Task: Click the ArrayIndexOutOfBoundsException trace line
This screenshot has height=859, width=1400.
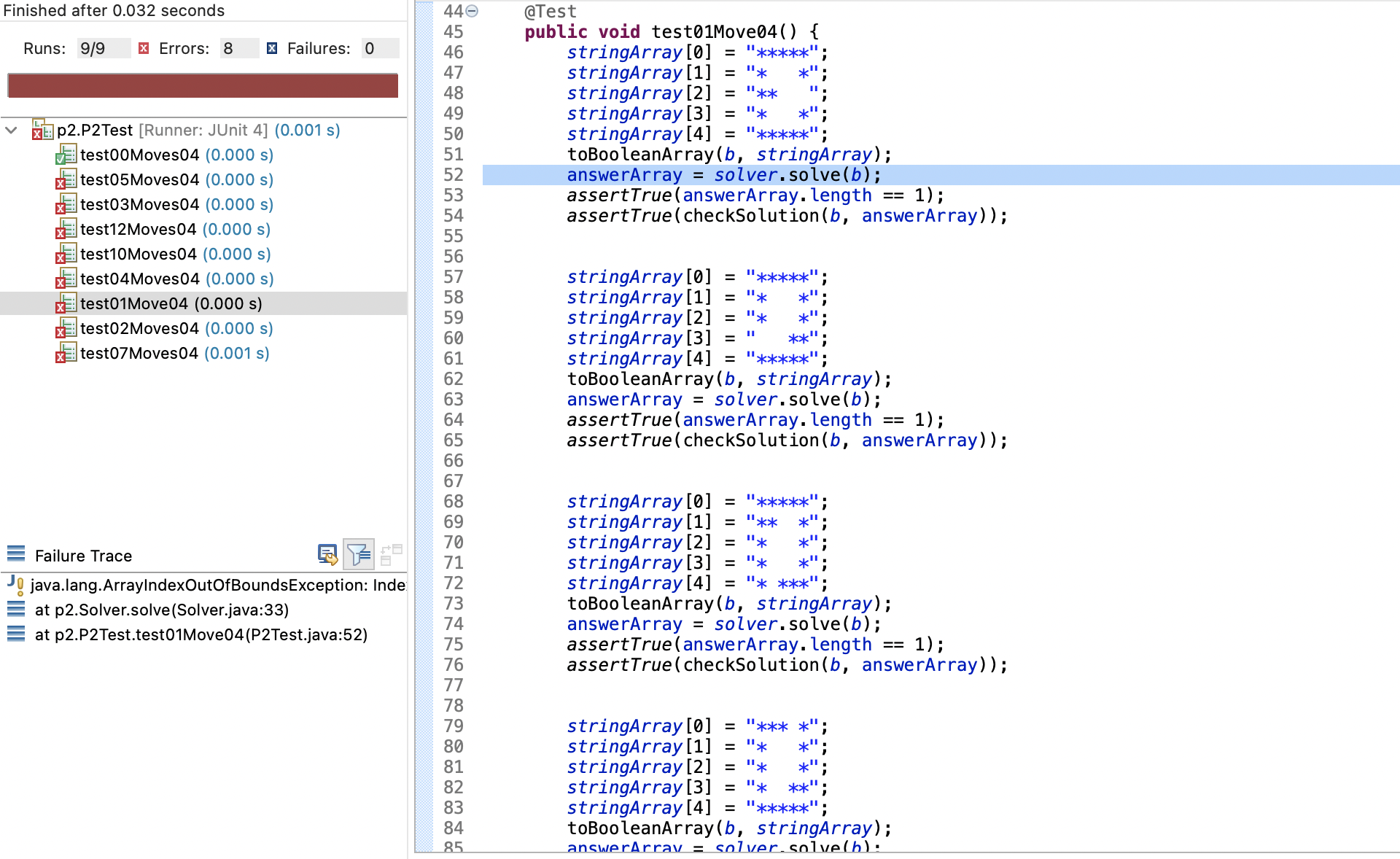Action: click(x=217, y=586)
